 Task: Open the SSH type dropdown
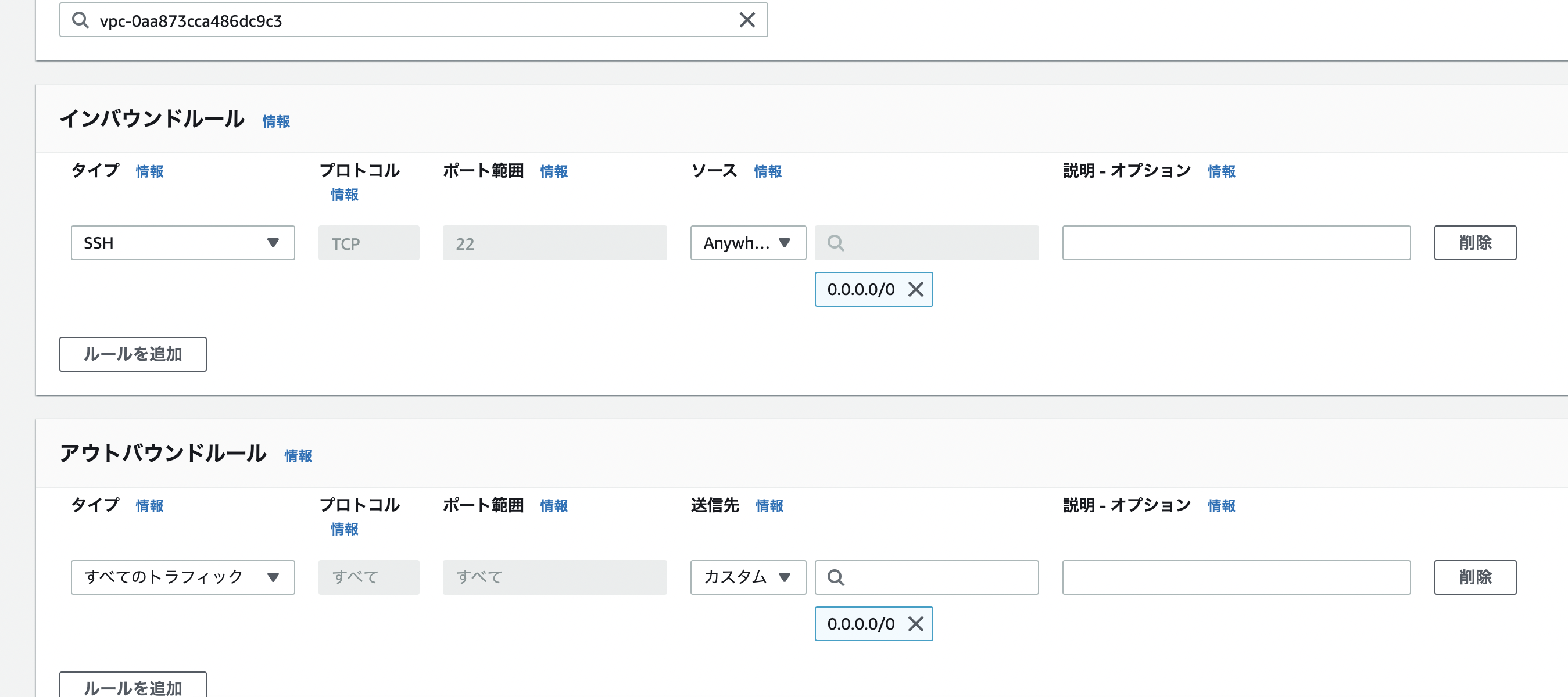pyautogui.click(x=182, y=243)
